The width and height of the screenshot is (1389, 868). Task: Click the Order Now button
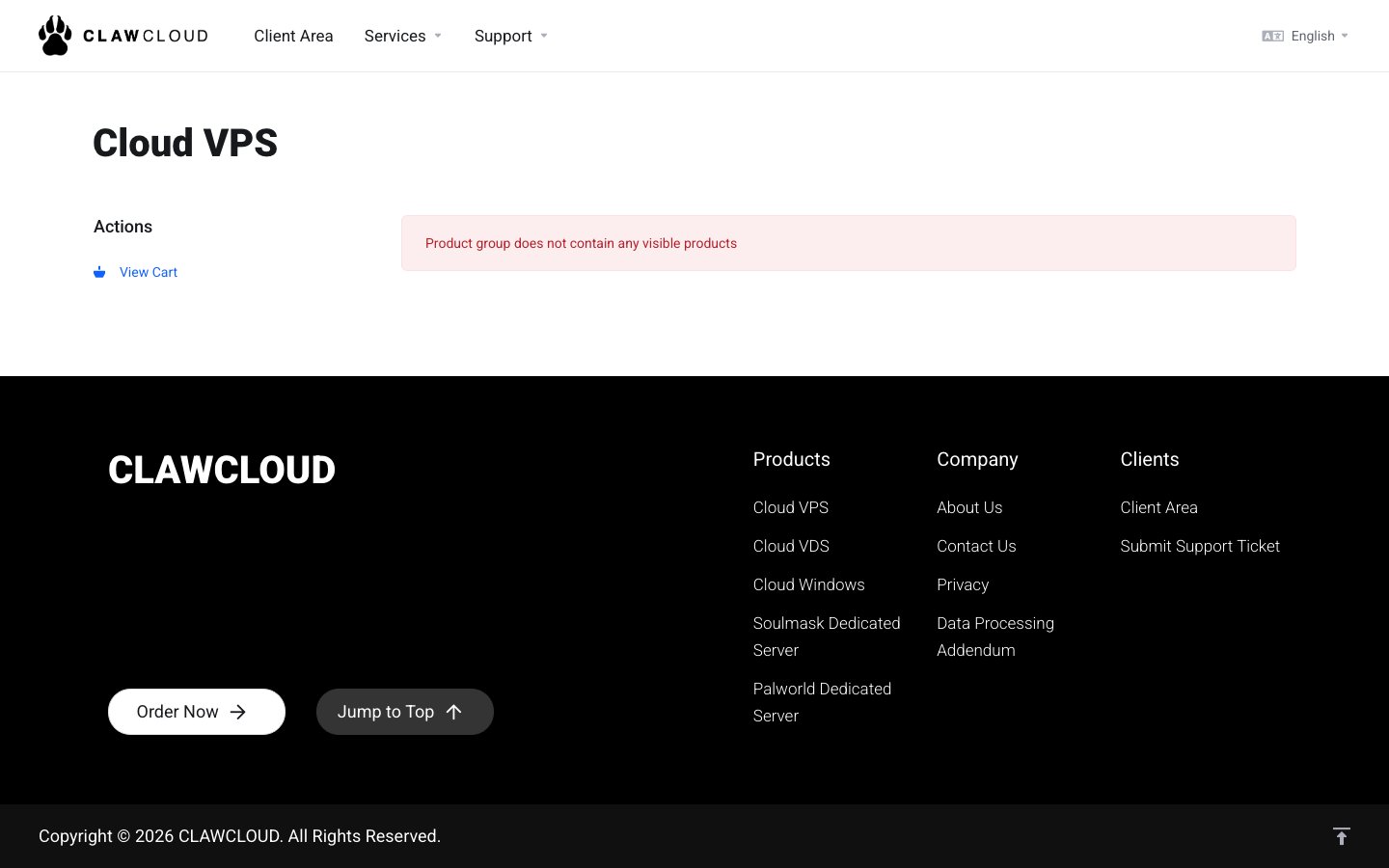(x=197, y=712)
